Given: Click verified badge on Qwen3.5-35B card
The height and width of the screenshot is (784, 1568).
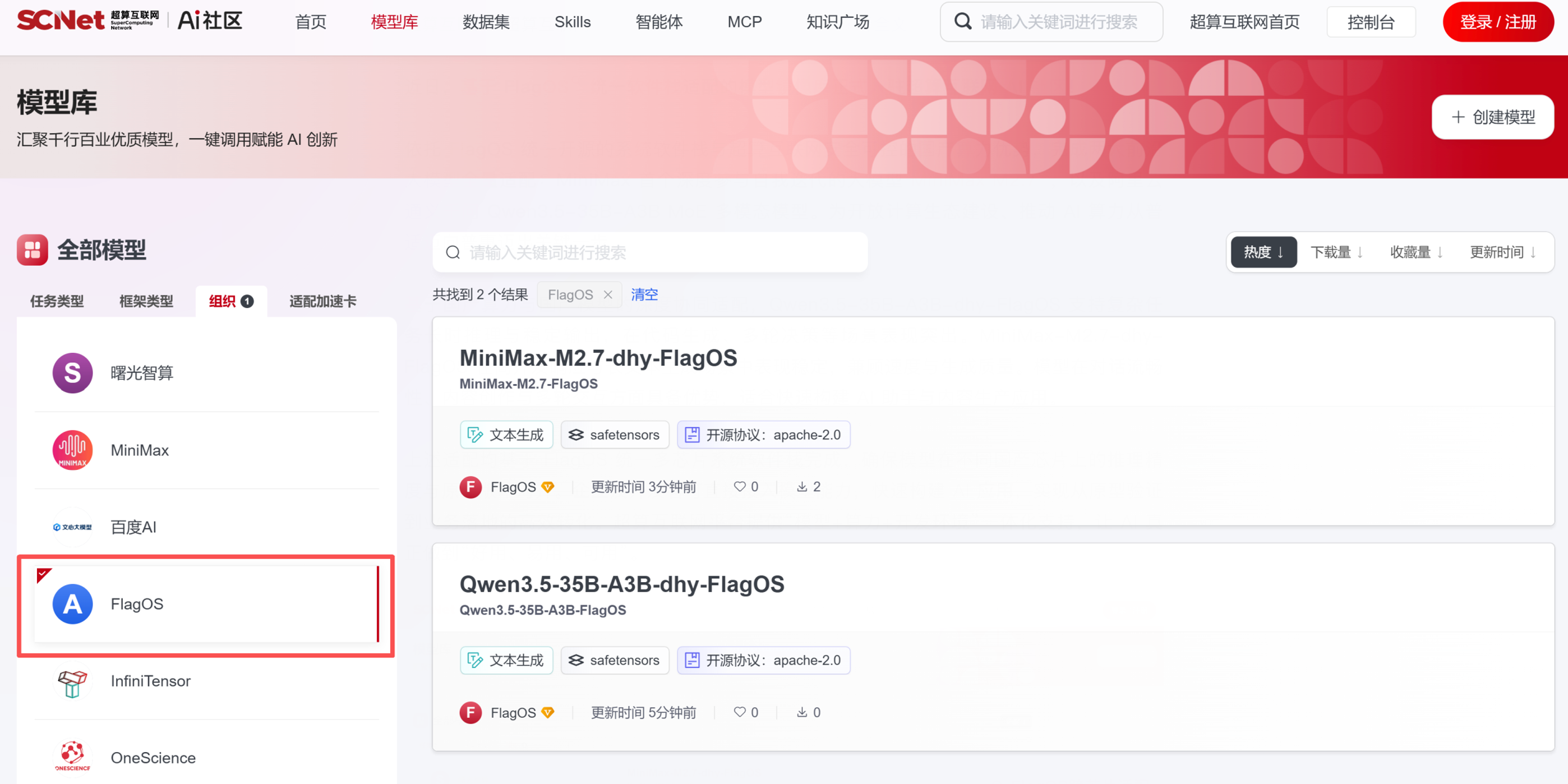Looking at the screenshot, I should (548, 713).
